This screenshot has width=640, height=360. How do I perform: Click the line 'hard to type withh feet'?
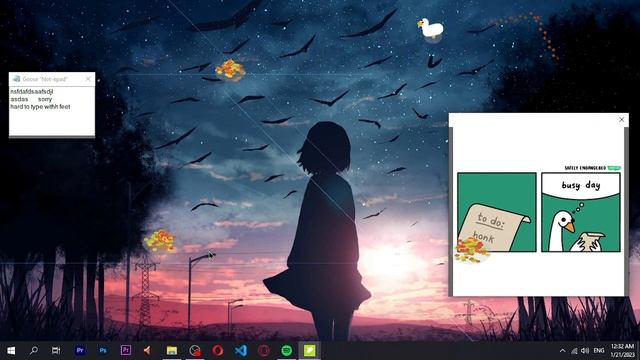(x=40, y=107)
